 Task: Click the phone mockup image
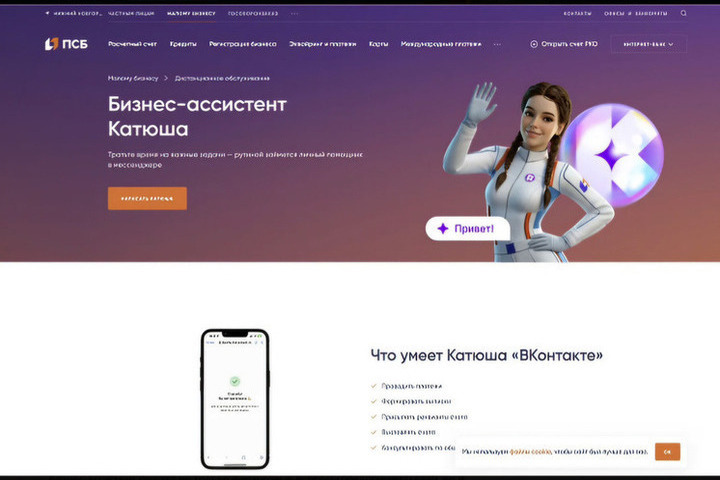[x=235, y=399]
